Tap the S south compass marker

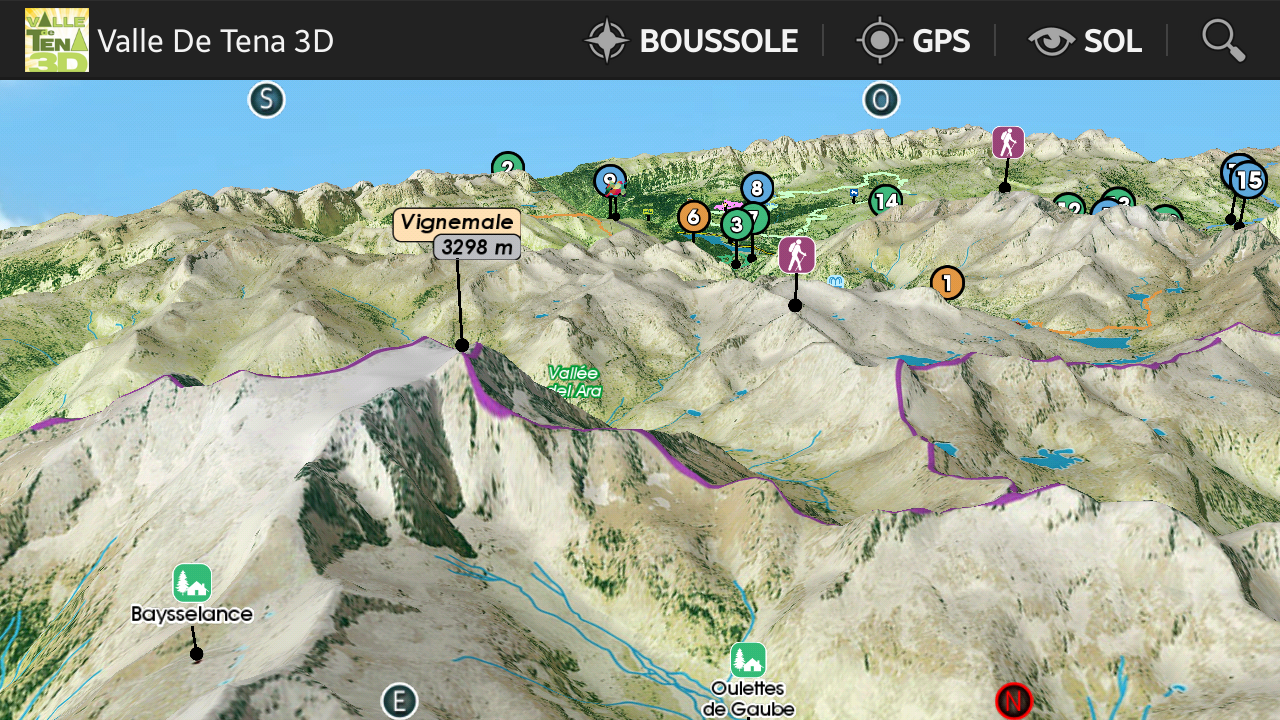click(x=267, y=100)
